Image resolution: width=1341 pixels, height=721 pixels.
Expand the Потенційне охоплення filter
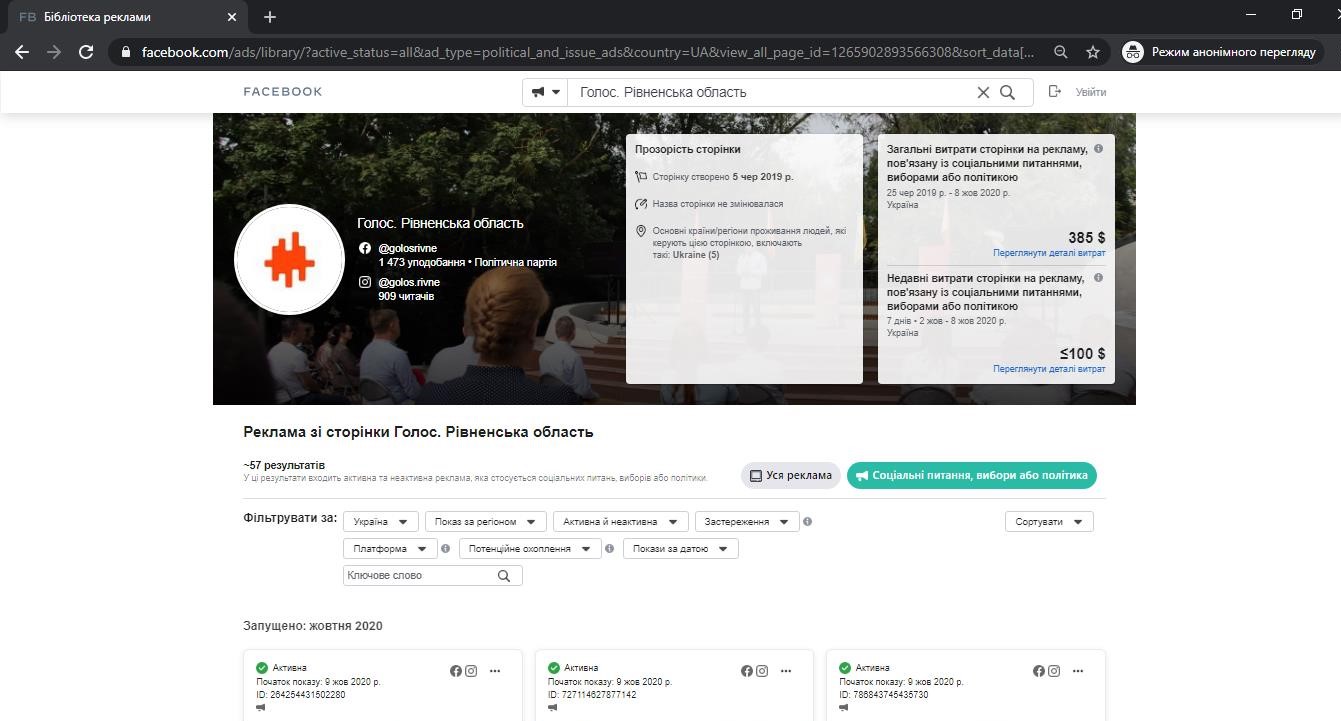[530, 549]
